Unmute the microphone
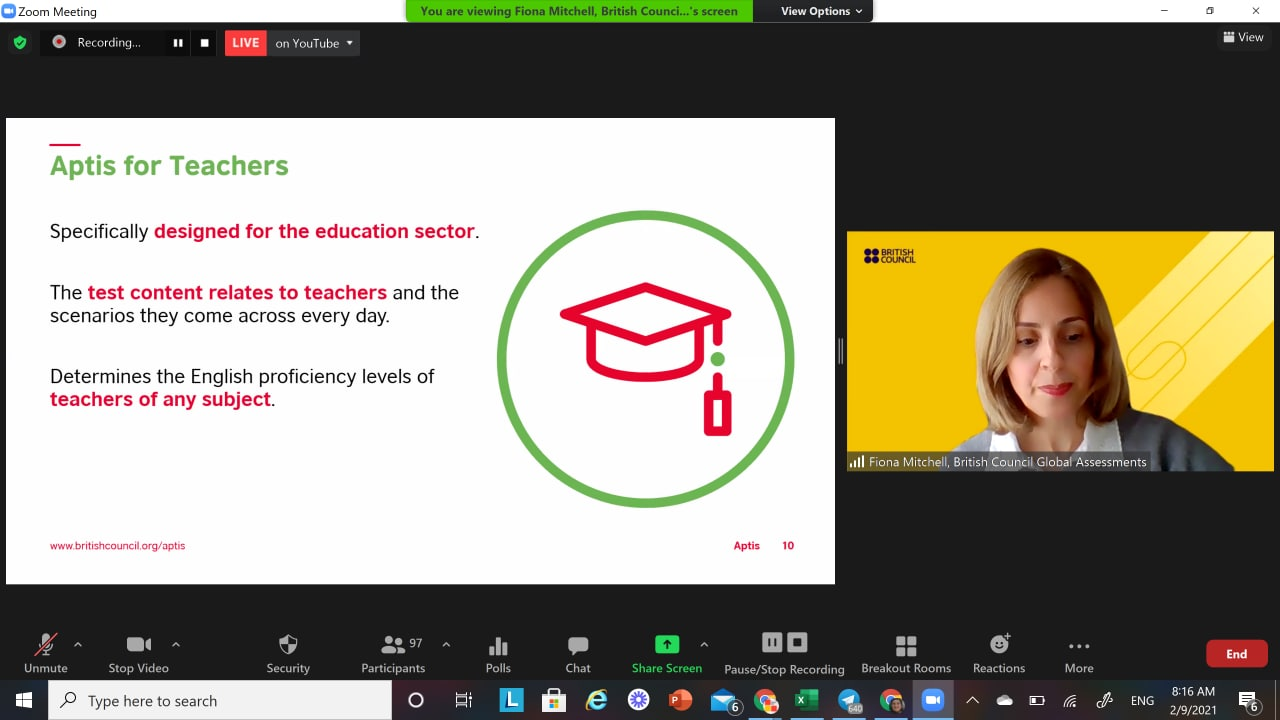This screenshot has height=720, width=1280. click(x=45, y=654)
